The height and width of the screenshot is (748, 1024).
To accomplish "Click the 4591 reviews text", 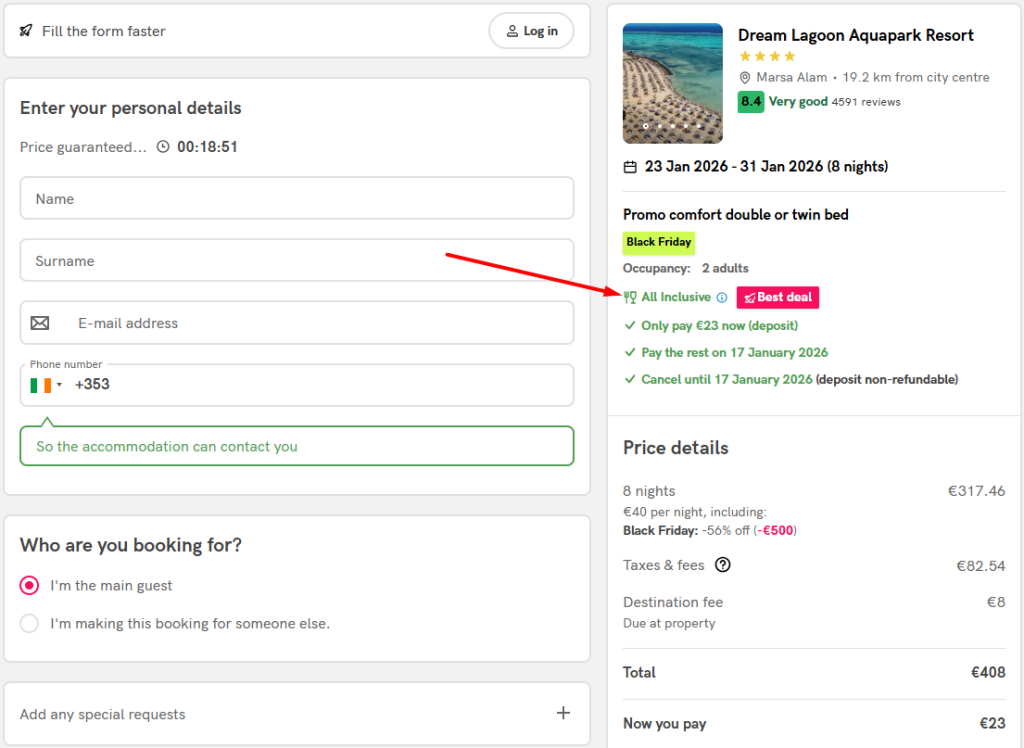I will coord(866,102).
